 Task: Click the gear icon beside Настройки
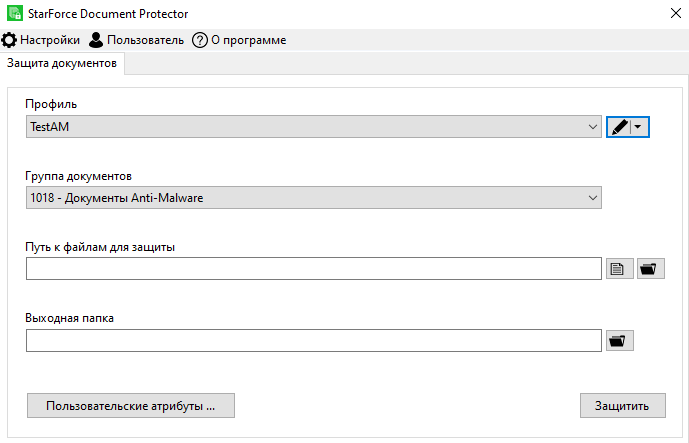(x=9, y=40)
